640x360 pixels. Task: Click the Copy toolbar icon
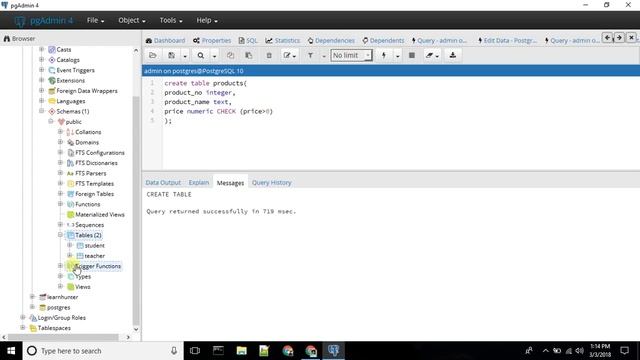point(230,56)
